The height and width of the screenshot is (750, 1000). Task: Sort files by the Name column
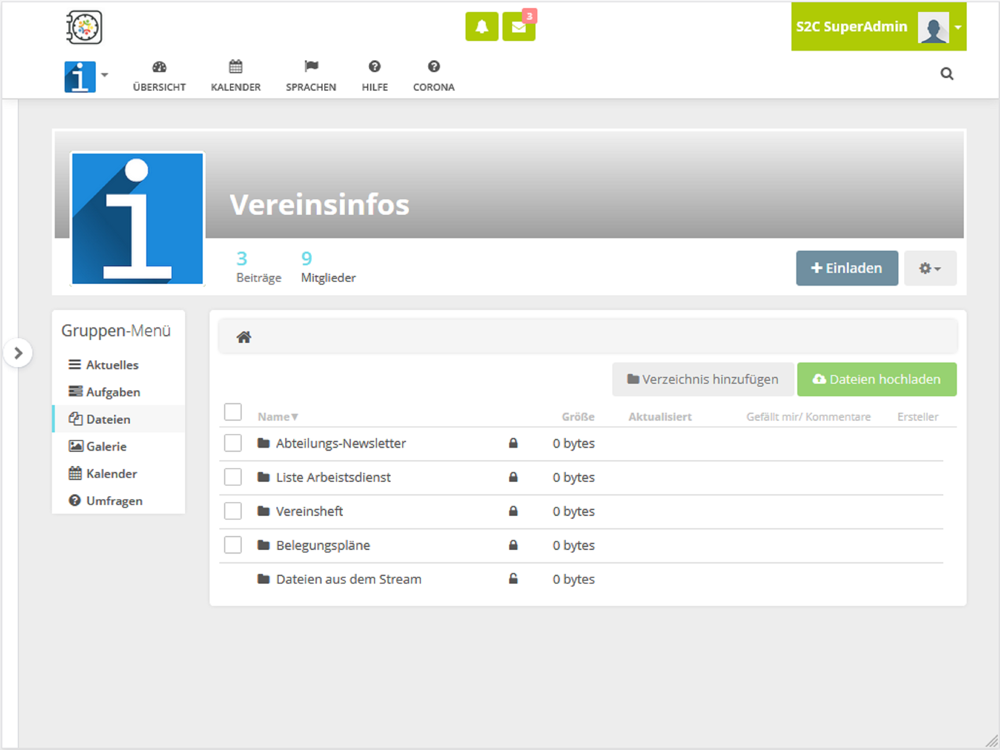[278, 417]
